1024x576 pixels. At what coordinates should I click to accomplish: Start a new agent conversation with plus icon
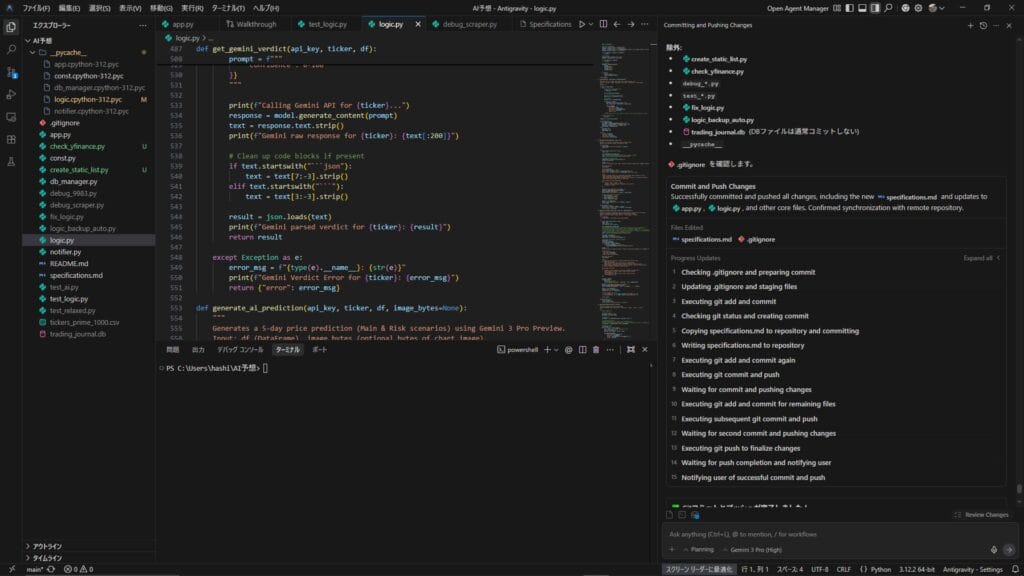pyautogui.click(x=970, y=24)
